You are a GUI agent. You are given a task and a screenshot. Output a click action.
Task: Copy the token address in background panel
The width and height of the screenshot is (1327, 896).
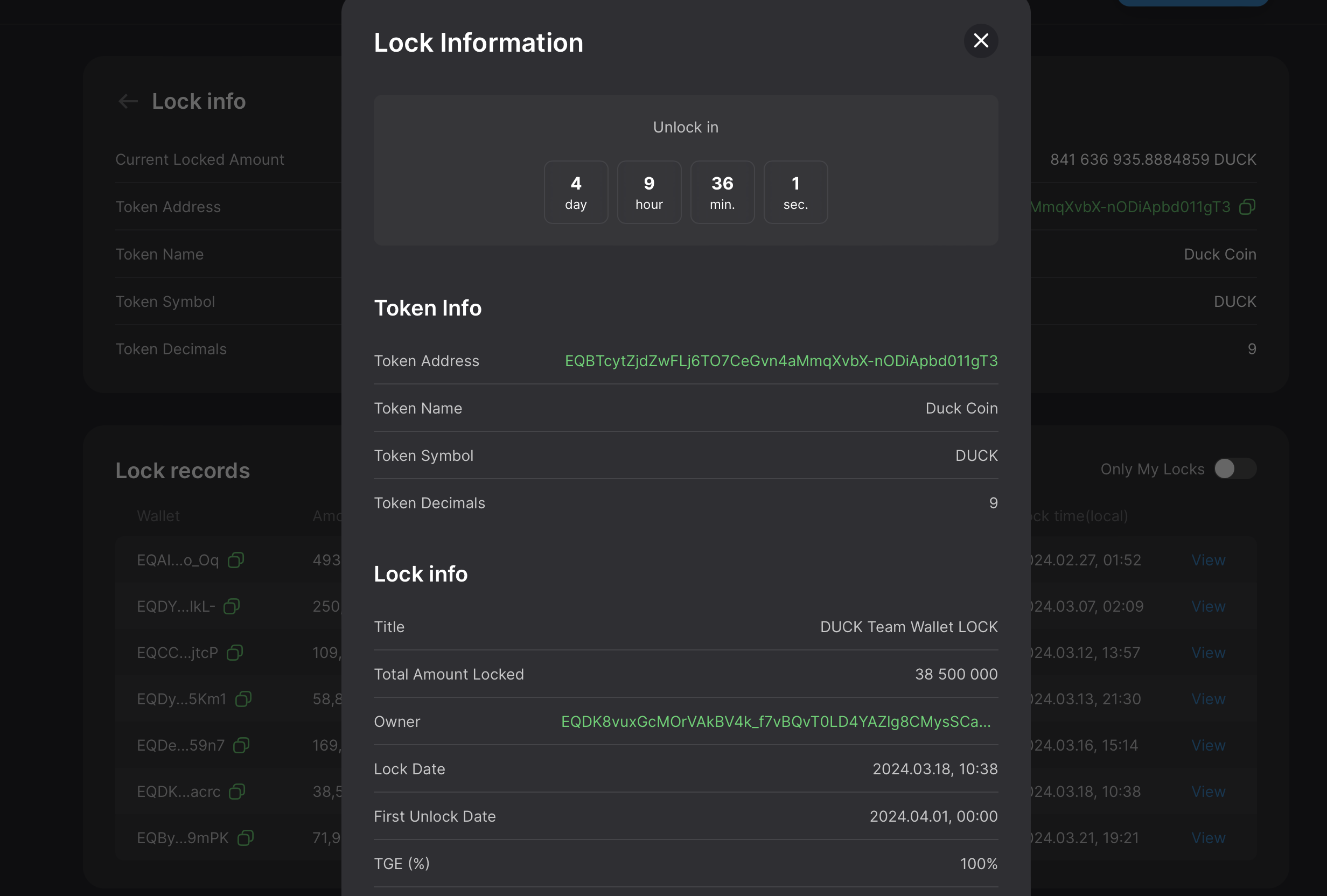[x=1247, y=207]
